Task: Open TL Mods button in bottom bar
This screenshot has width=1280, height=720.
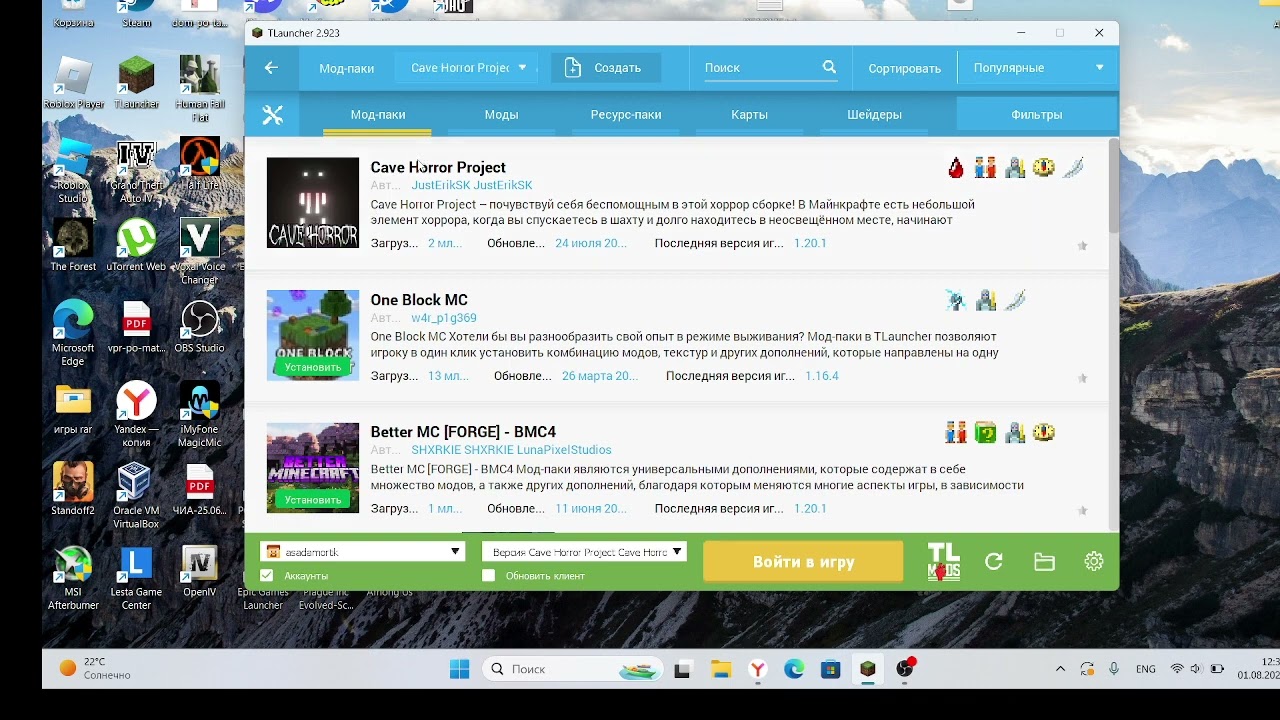Action: (943, 562)
